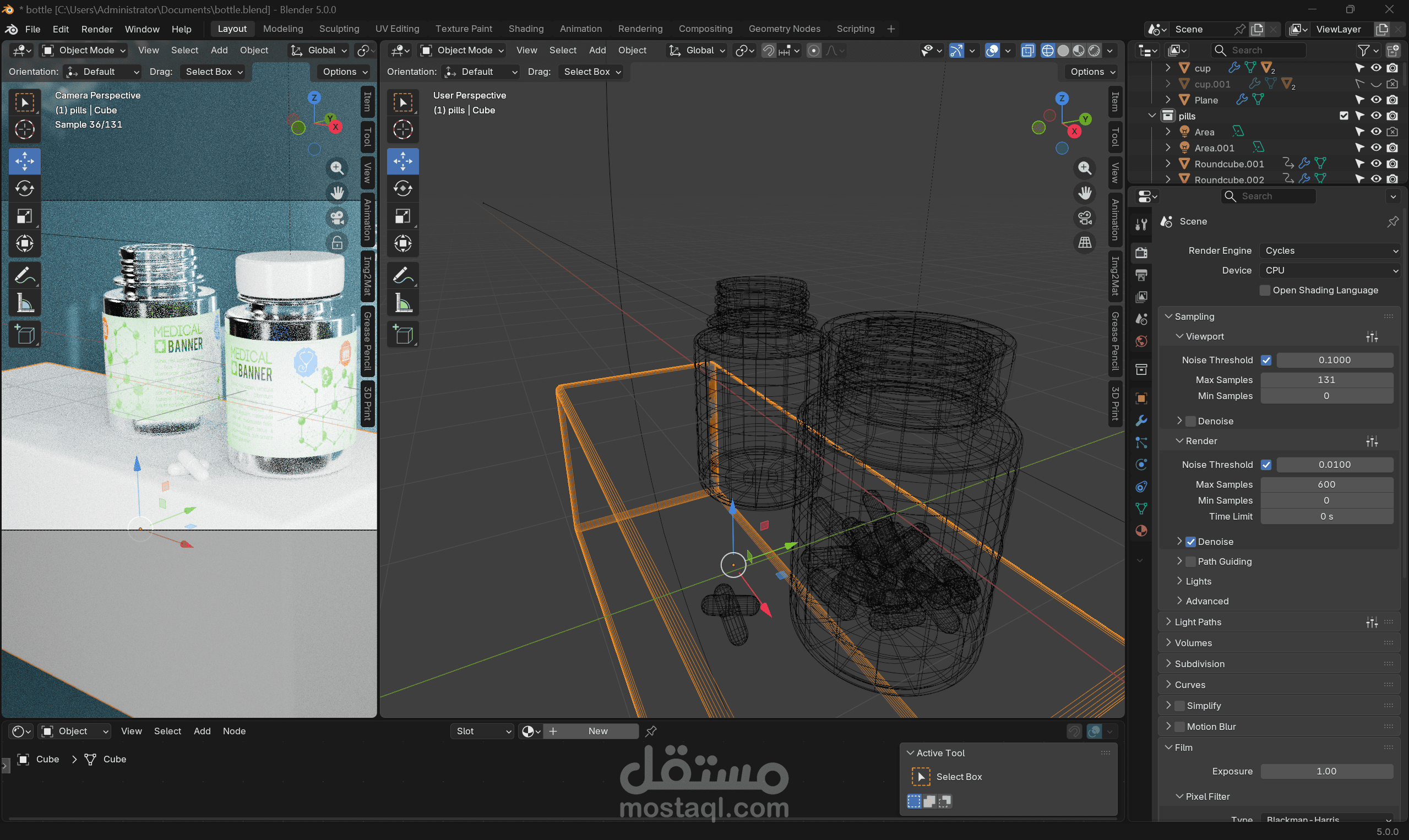
Task: Hide the Roundcube.001 object in viewport
Action: [1375, 163]
